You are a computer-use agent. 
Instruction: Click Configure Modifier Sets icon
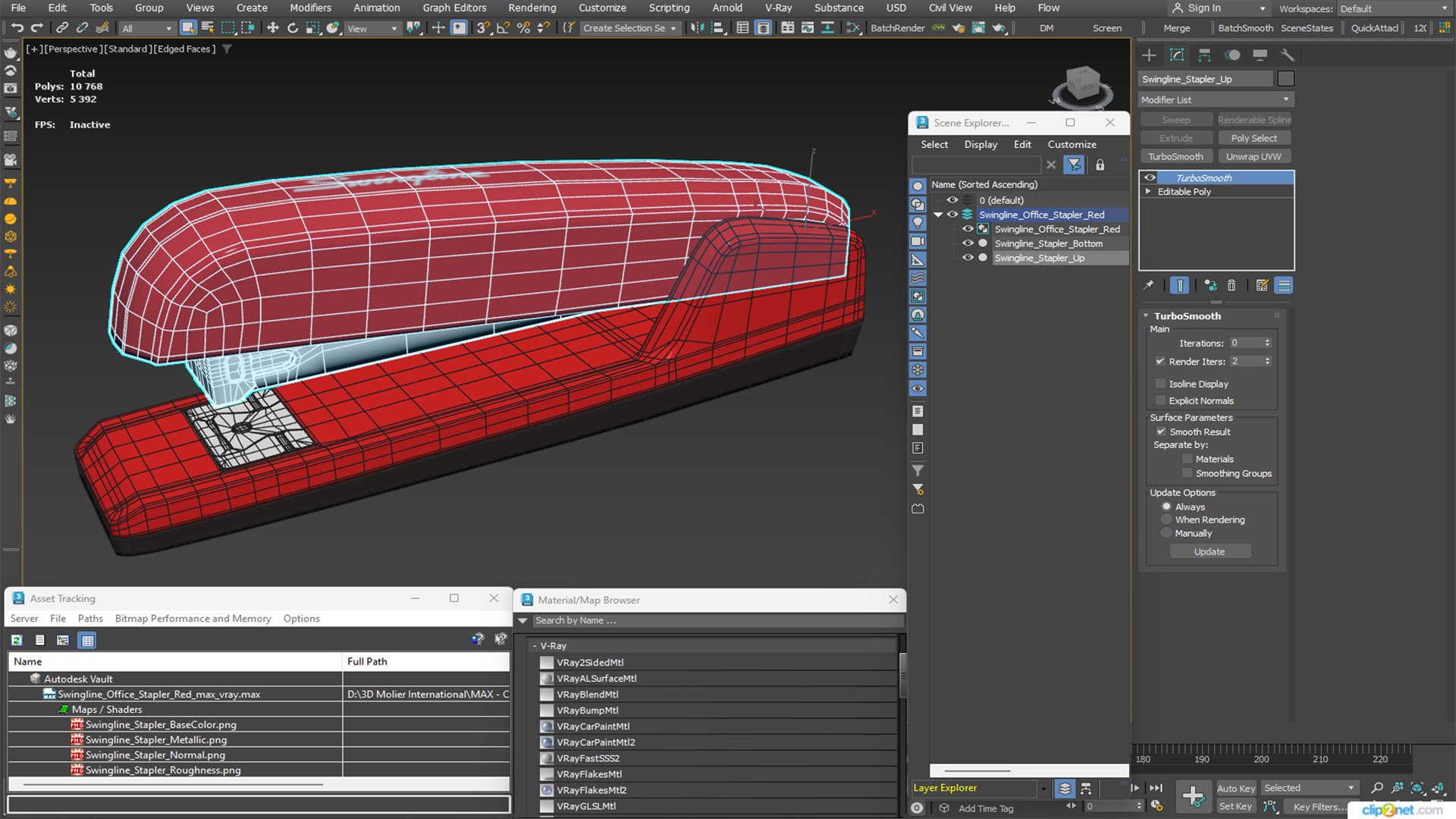click(1262, 285)
